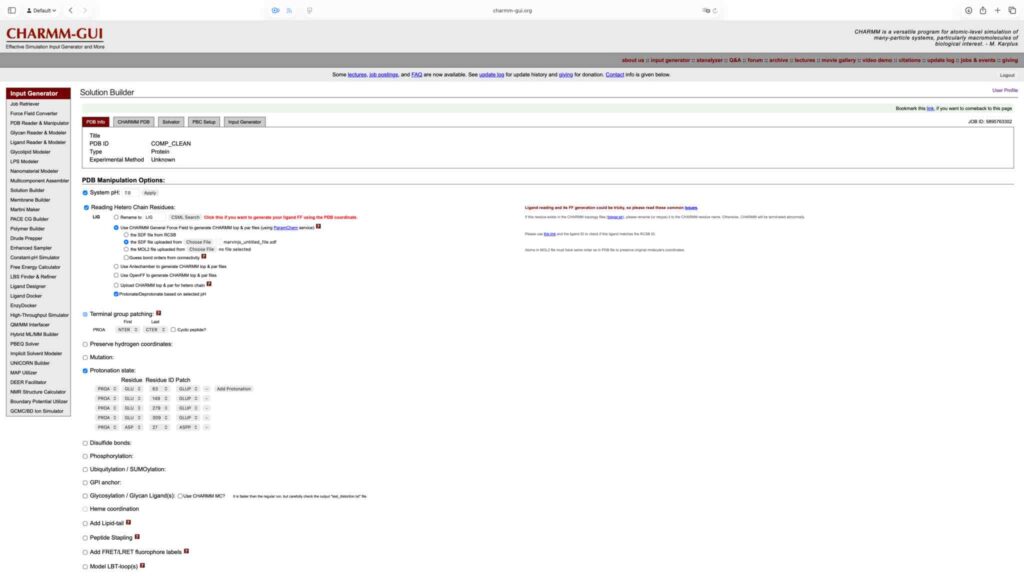Open the NTER first terminal patch dropdown
Screen dimensions: 1024x576
pyautogui.click(x=125, y=329)
